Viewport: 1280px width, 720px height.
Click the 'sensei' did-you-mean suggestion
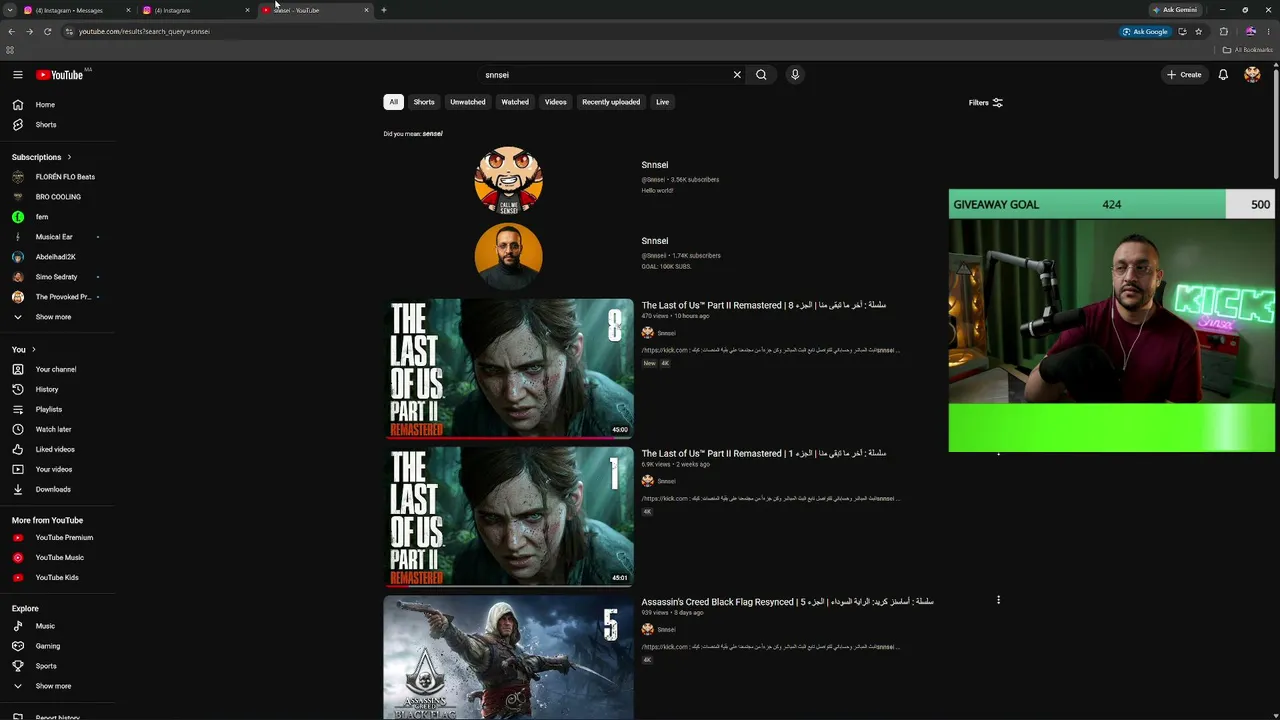(432, 134)
